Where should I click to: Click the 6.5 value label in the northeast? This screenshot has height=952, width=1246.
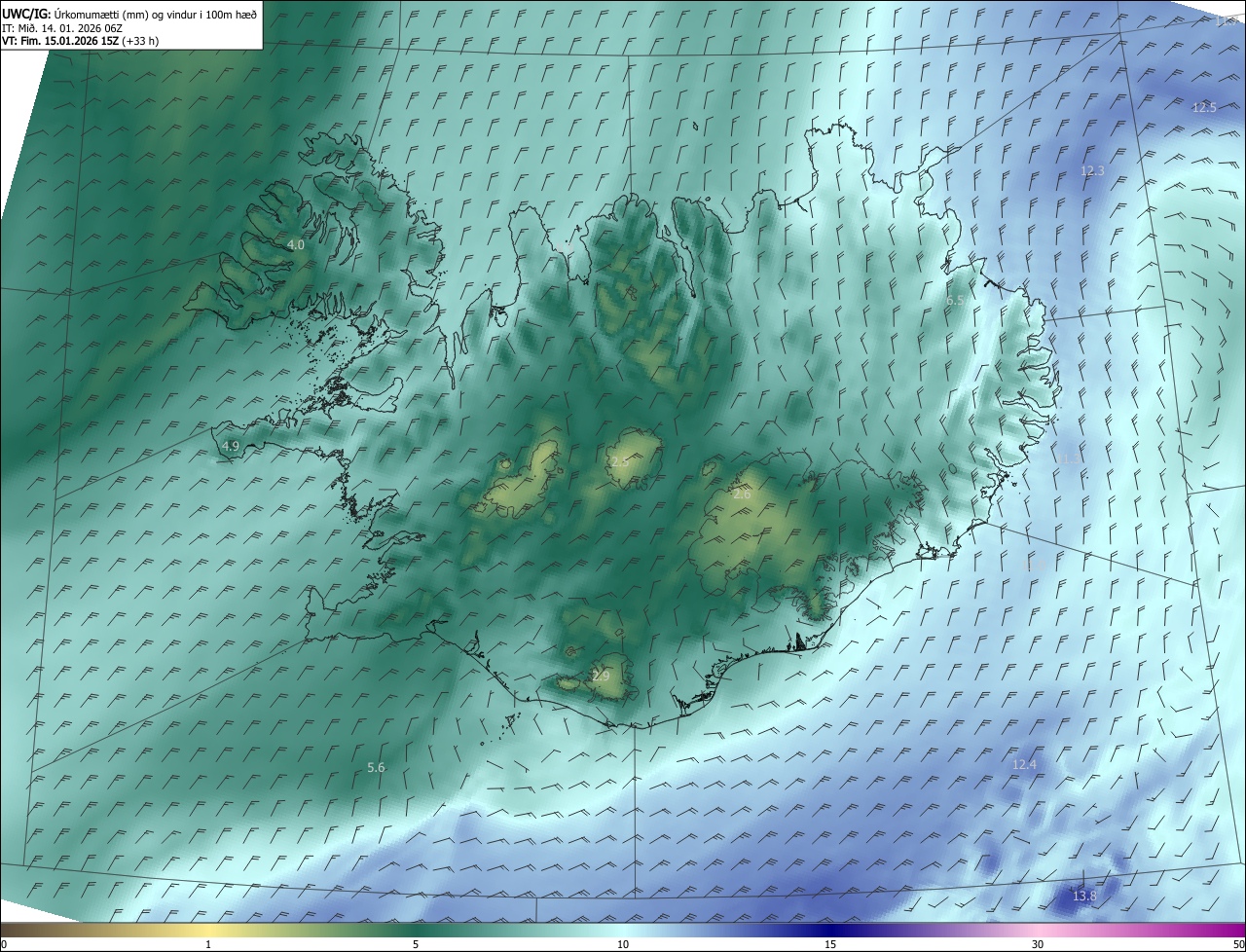[x=955, y=301]
